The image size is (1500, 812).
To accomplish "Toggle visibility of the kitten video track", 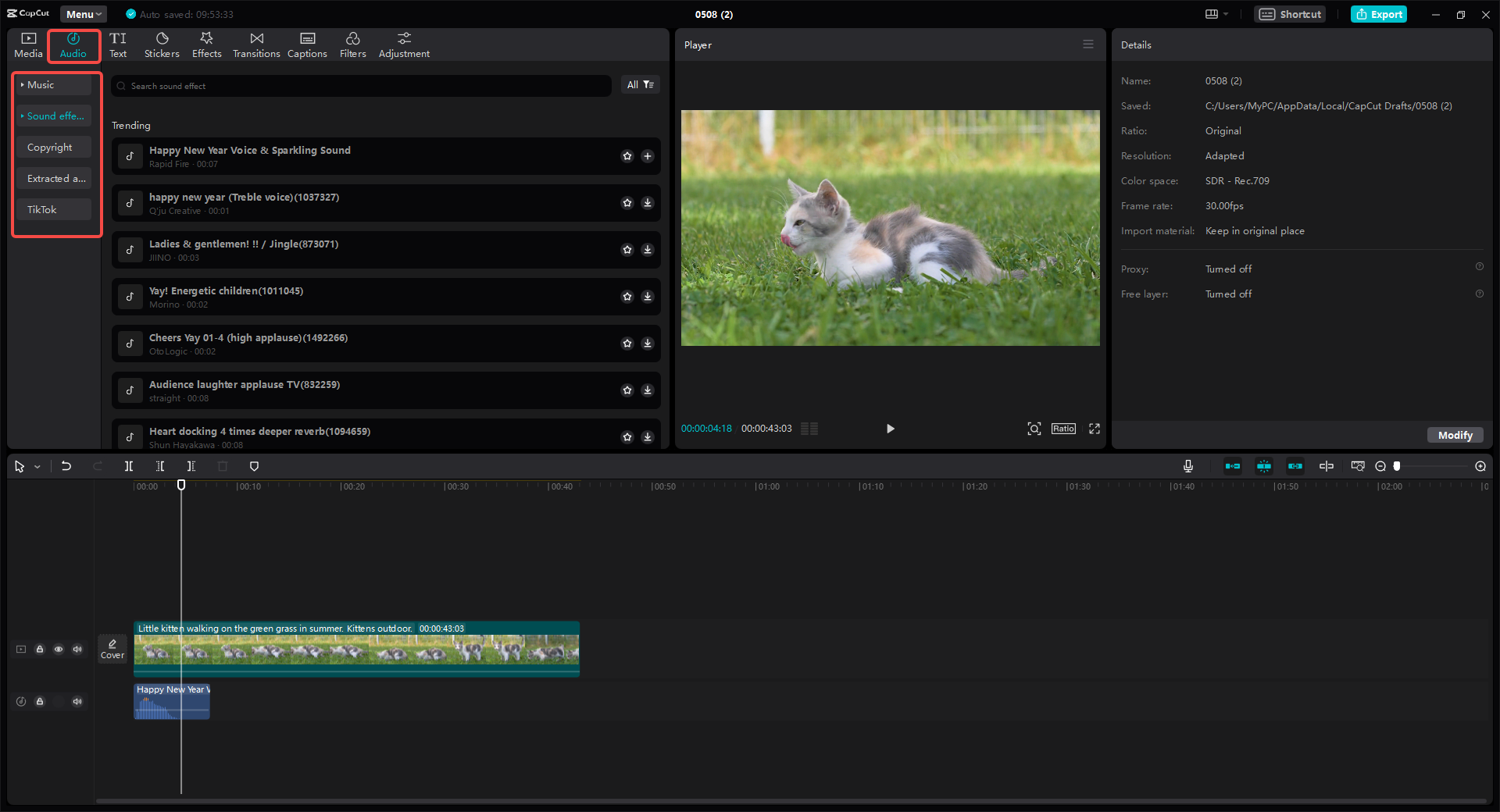I will [x=59, y=649].
